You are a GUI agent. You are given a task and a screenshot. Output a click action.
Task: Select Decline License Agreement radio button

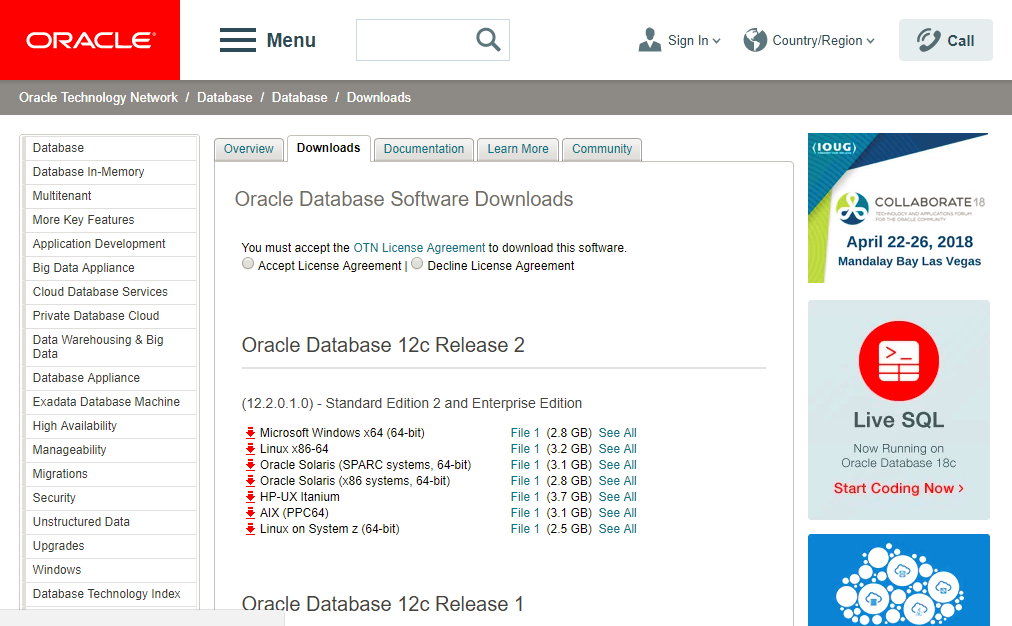417,263
